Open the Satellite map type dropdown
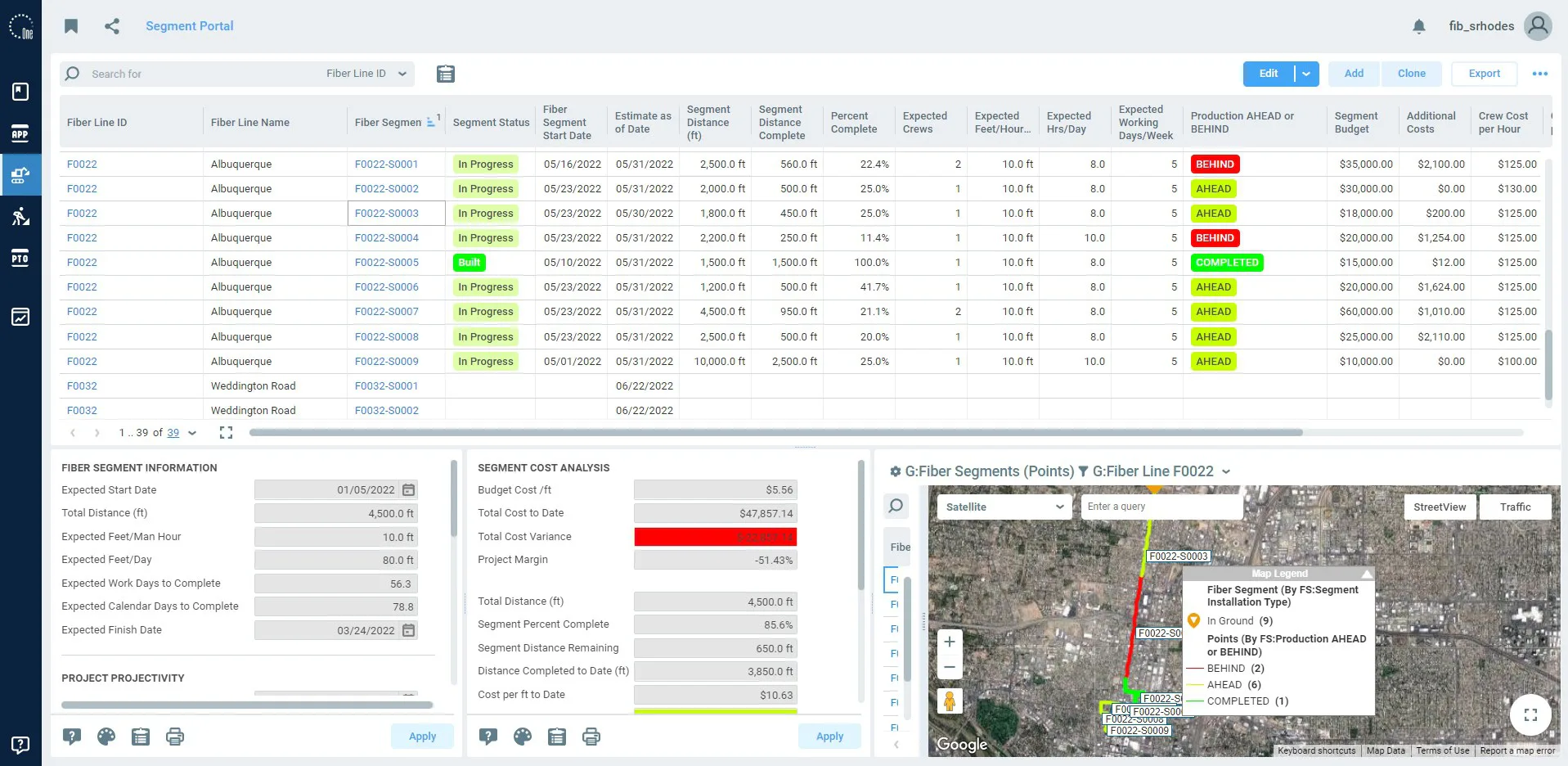 click(x=1004, y=507)
